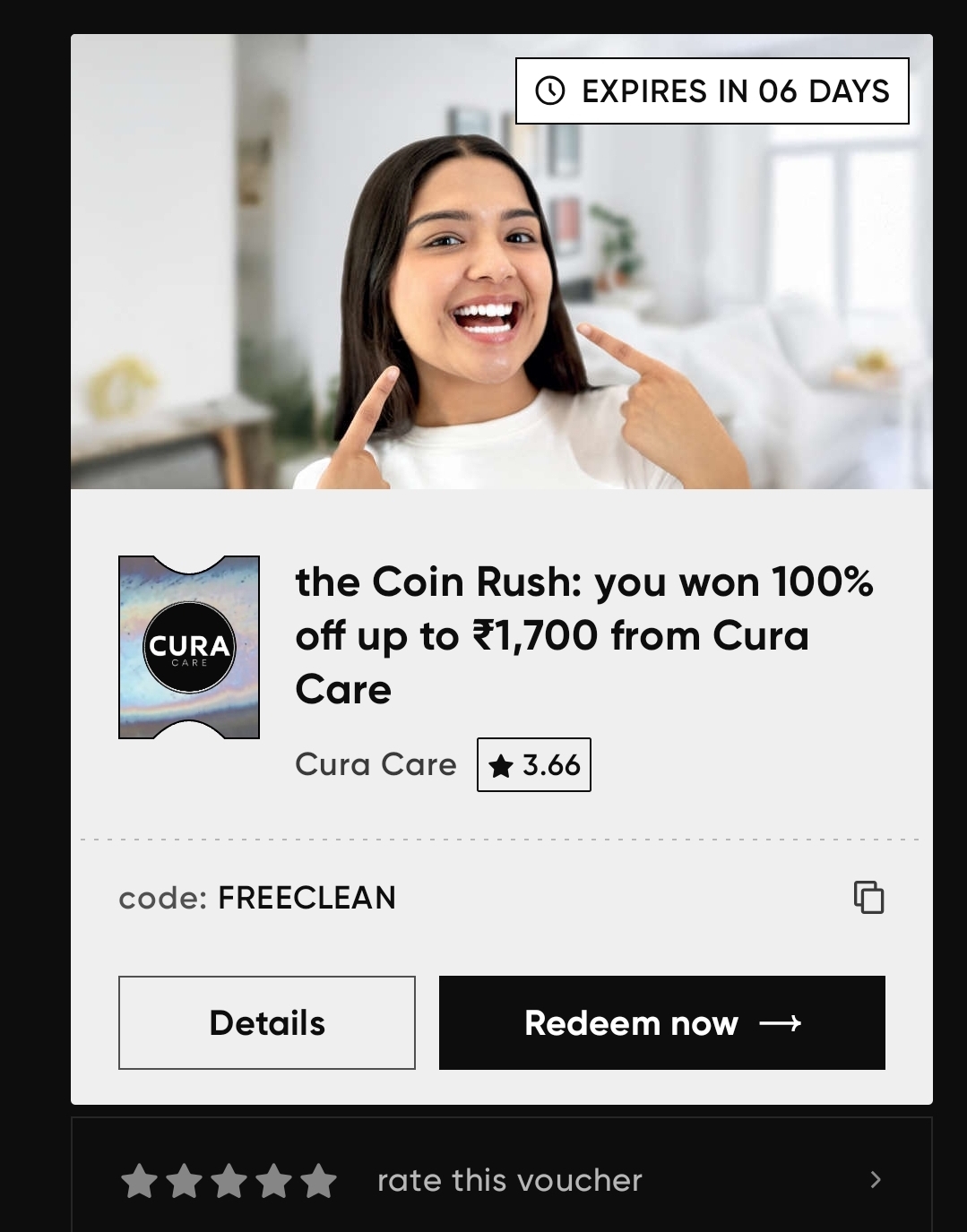The image size is (967, 1232).
Task: Open the smiling woman banner image
Action: pos(502,262)
